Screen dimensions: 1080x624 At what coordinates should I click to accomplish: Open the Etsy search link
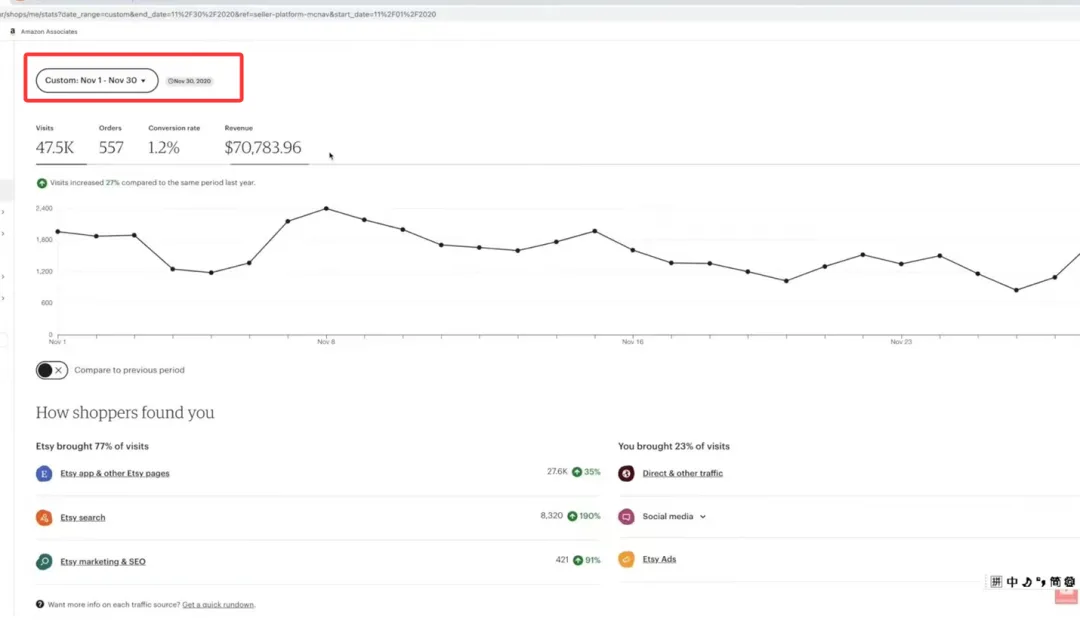83,518
